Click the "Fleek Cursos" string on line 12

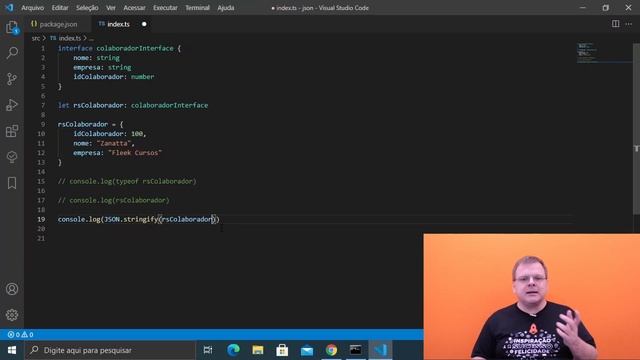135,153
